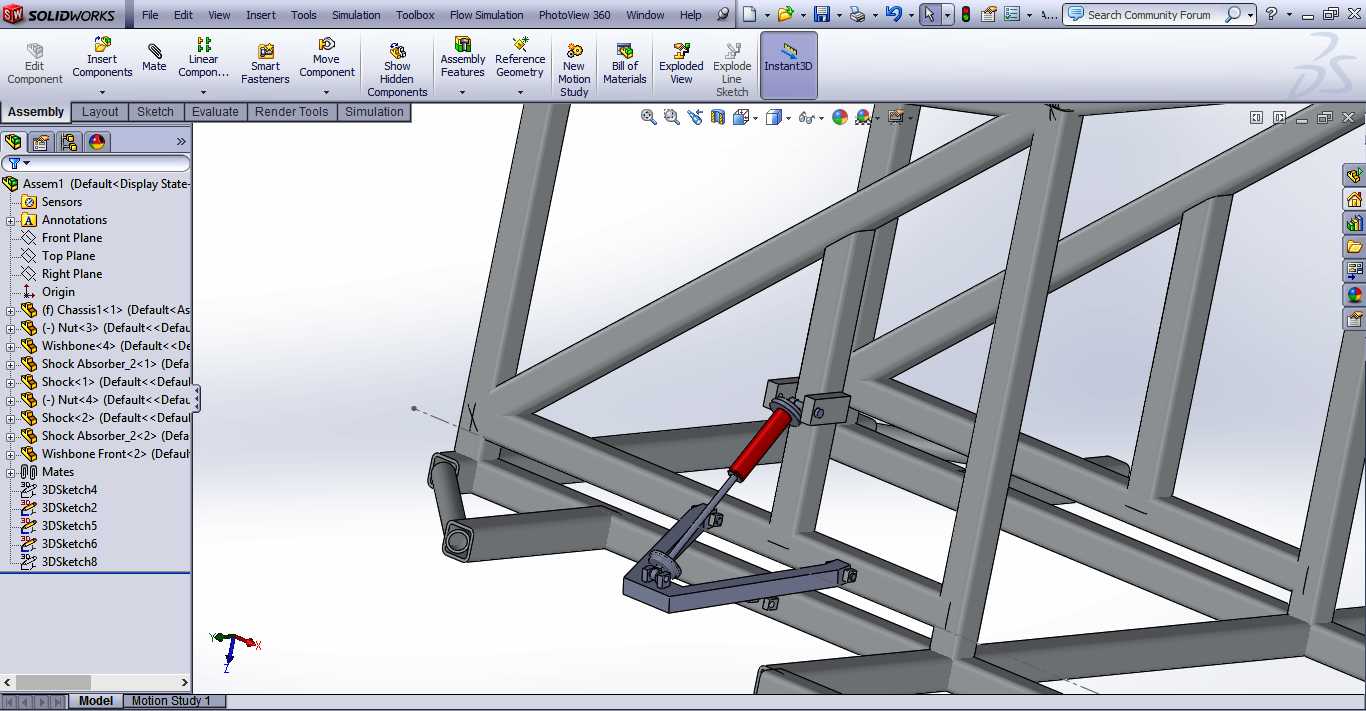Select the Origin tree item
Viewport: 1366px width, 711px height.
58,292
